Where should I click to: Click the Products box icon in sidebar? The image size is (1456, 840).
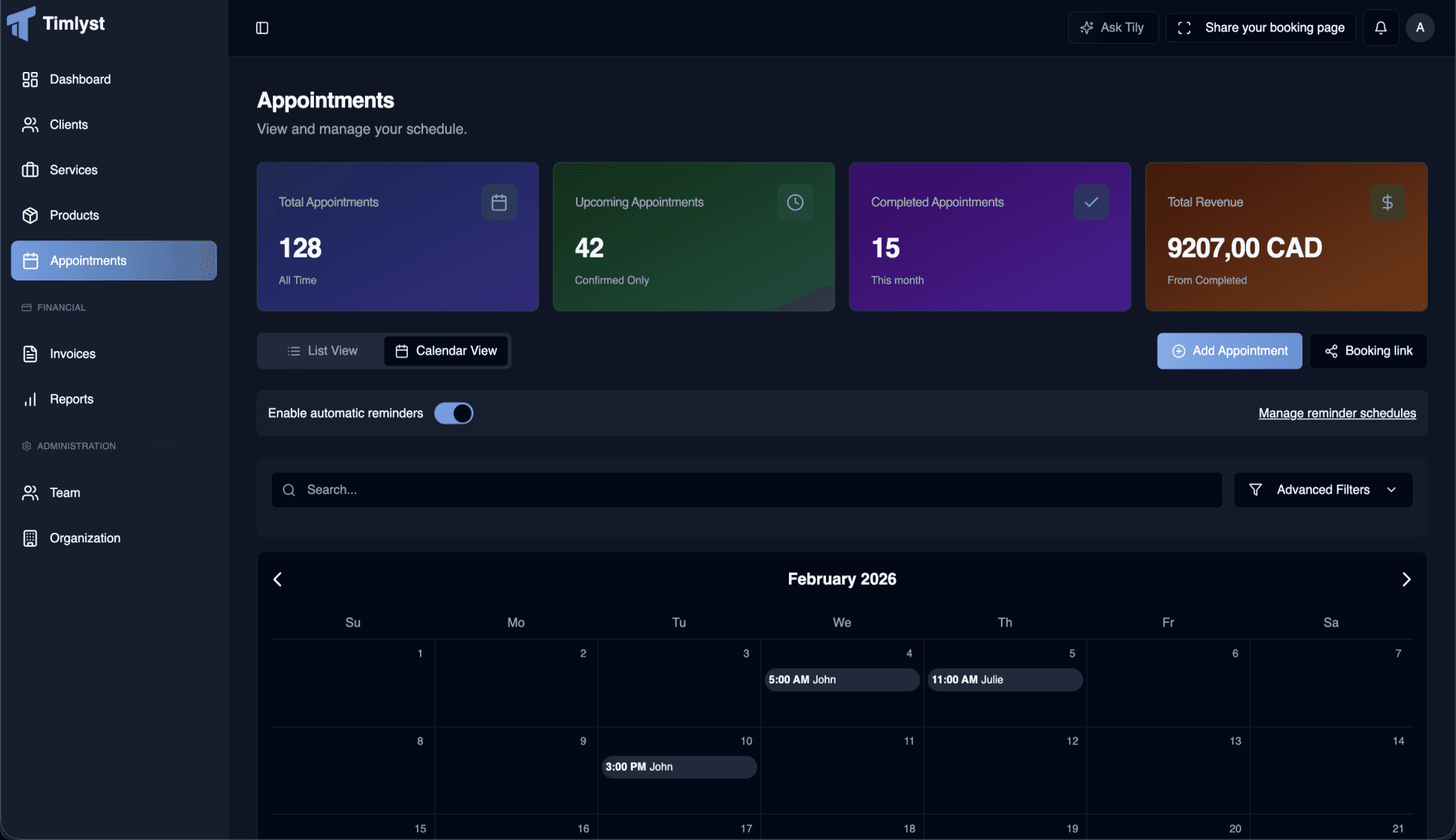[30, 215]
